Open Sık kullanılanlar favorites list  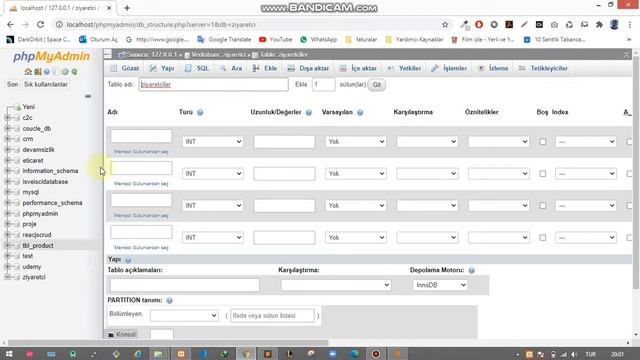coord(46,84)
